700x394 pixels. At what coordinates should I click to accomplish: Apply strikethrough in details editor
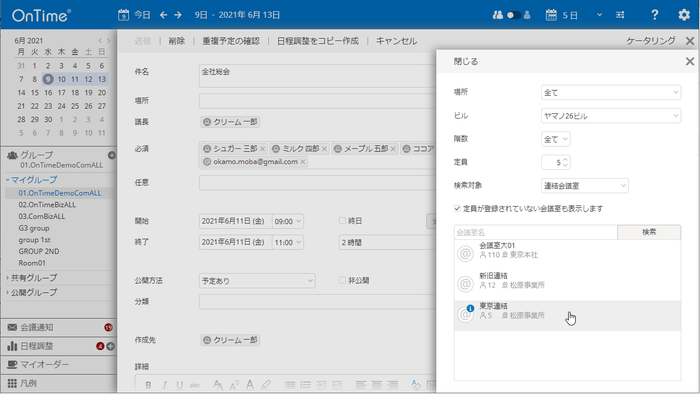[x=195, y=385]
